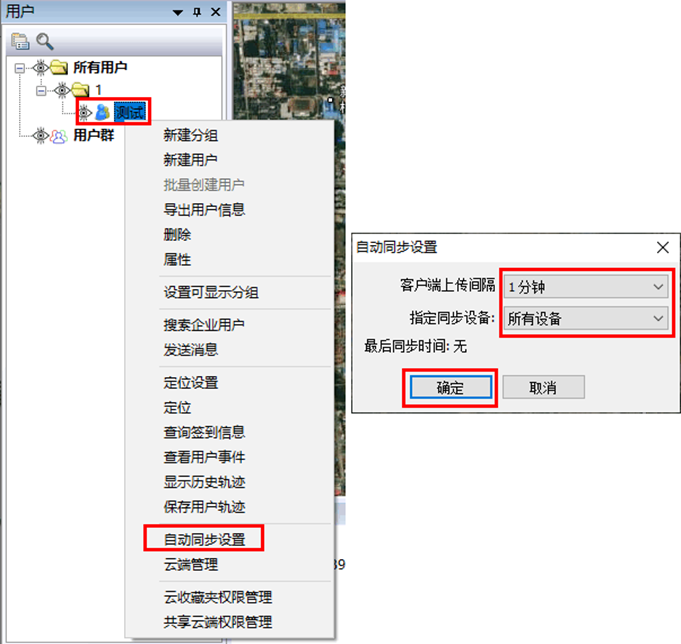Collapse the 所有用户 tree node
681x644 pixels.
point(20,68)
